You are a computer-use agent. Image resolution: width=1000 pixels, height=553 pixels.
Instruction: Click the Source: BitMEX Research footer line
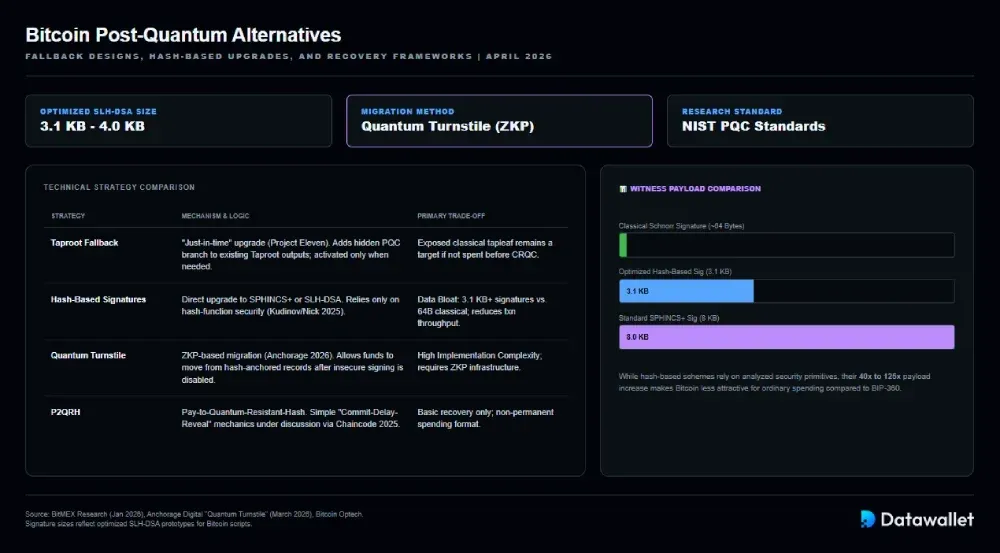tap(195, 514)
